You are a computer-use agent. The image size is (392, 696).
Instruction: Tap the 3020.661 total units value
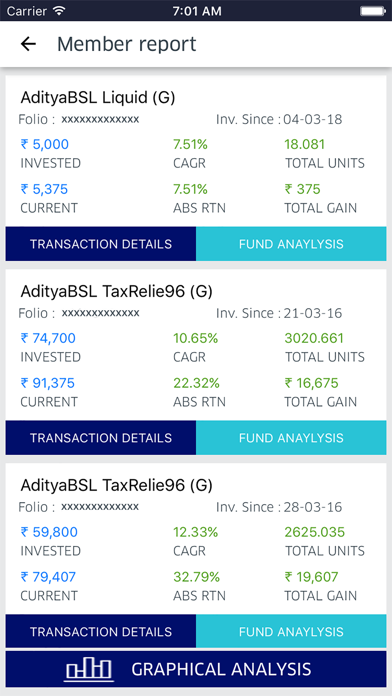[x=314, y=338]
